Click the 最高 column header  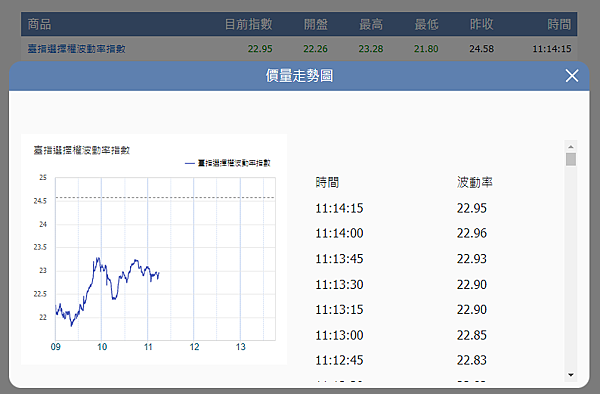pos(371,24)
